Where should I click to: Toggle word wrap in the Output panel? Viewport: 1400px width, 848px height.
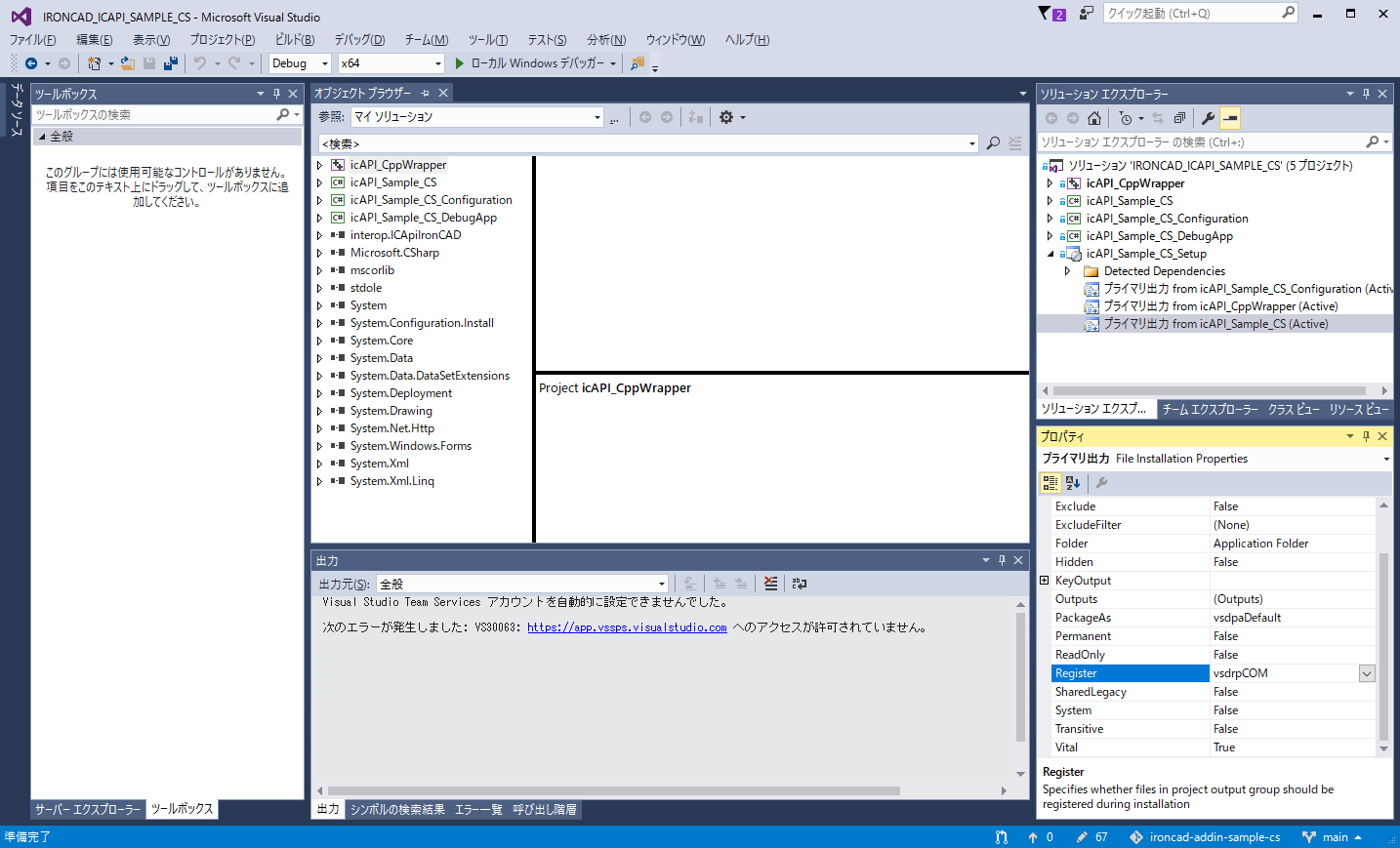click(x=800, y=584)
